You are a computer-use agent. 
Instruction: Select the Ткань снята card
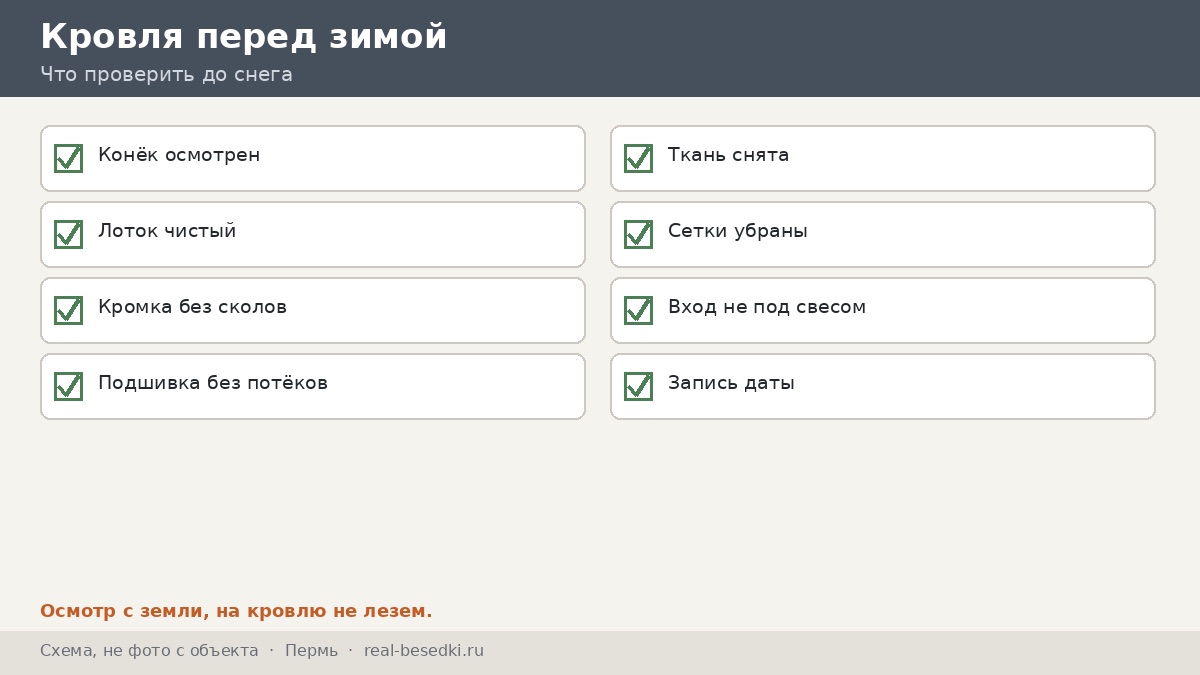pos(883,158)
